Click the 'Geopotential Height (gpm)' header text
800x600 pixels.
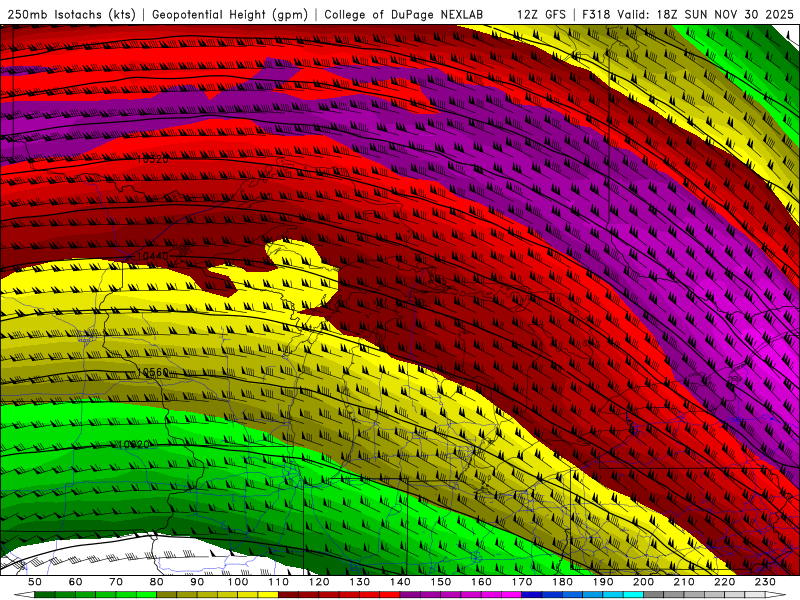[230, 14]
